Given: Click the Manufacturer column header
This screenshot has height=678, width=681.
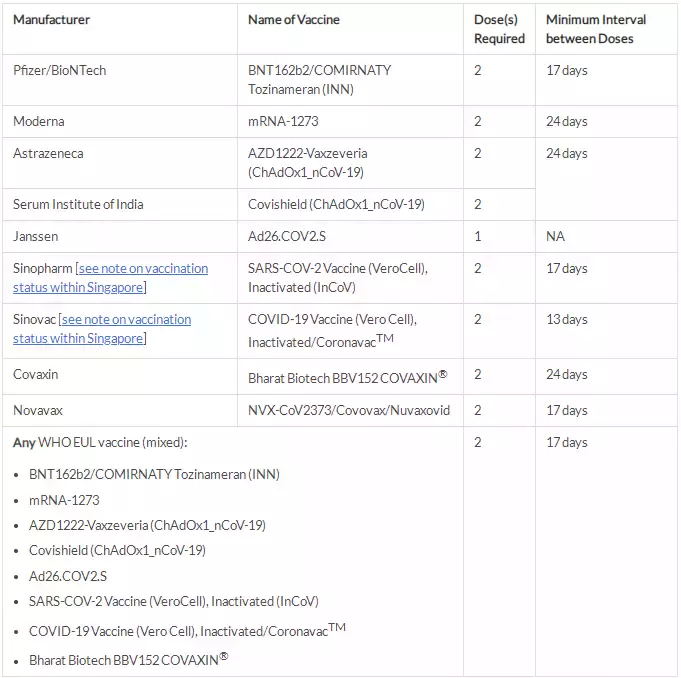Looking at the screenshot, I should (x=51, y=20).
